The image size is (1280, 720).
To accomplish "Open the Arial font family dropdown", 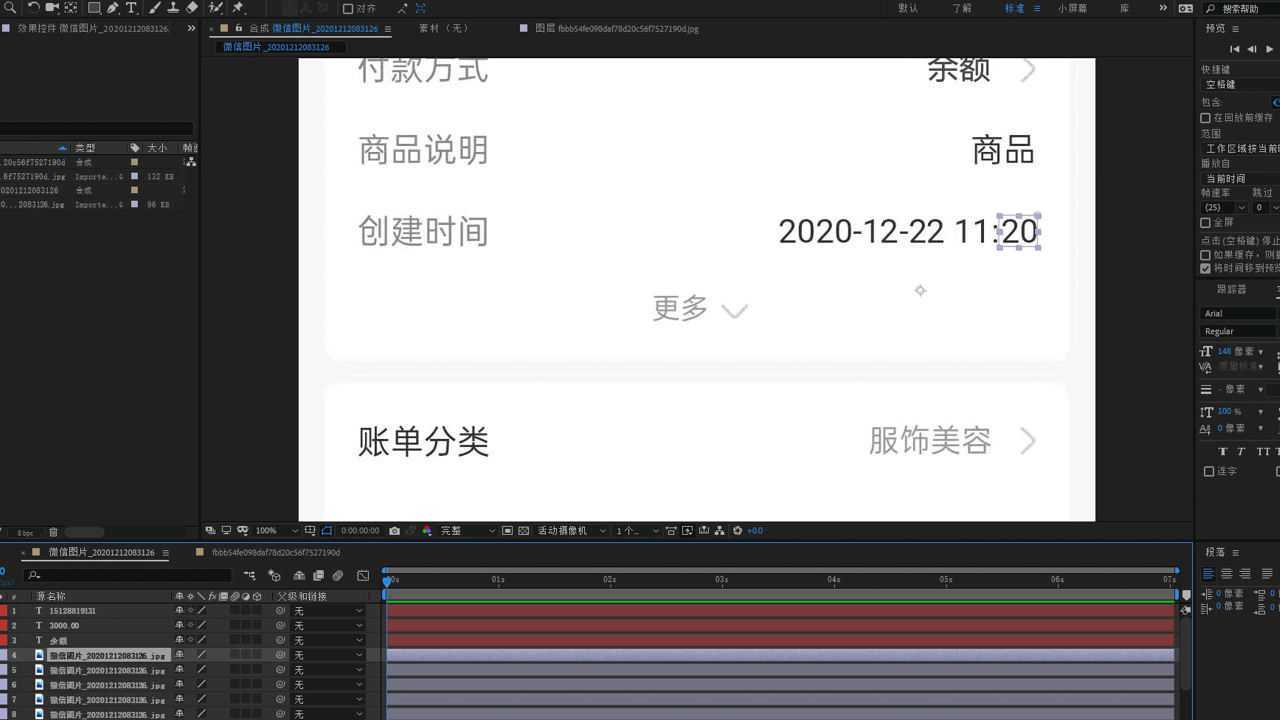I will 1240,313.
